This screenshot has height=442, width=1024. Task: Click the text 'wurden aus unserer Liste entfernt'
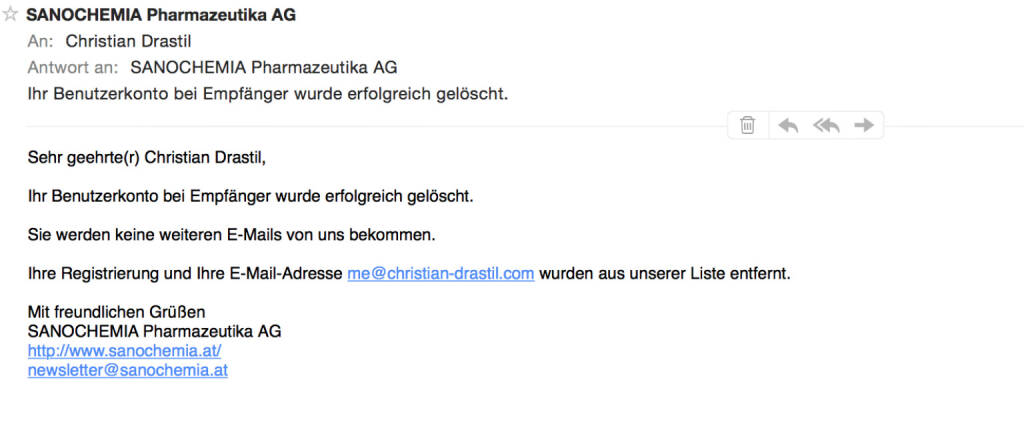coord(664,273)
